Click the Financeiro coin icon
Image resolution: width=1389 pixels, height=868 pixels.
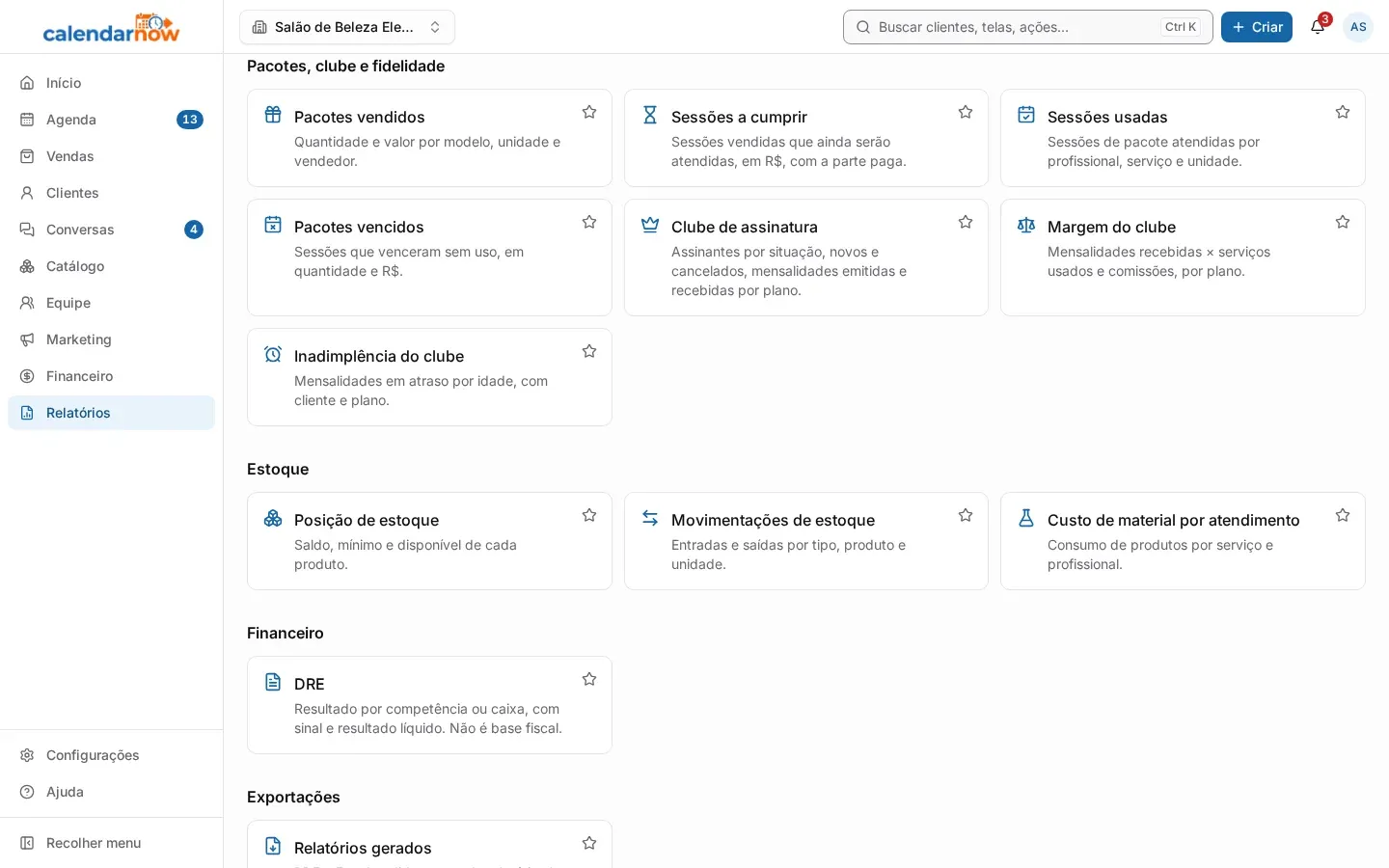(27, 376)
